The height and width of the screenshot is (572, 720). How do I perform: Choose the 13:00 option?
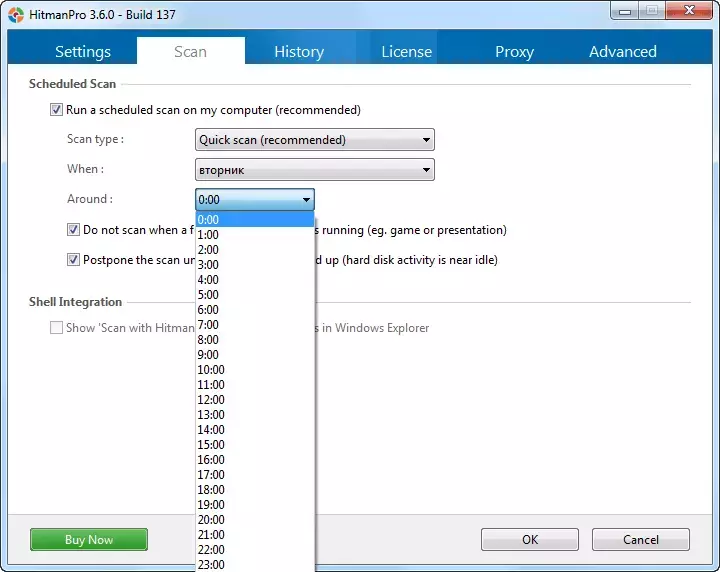click(255, 415)
